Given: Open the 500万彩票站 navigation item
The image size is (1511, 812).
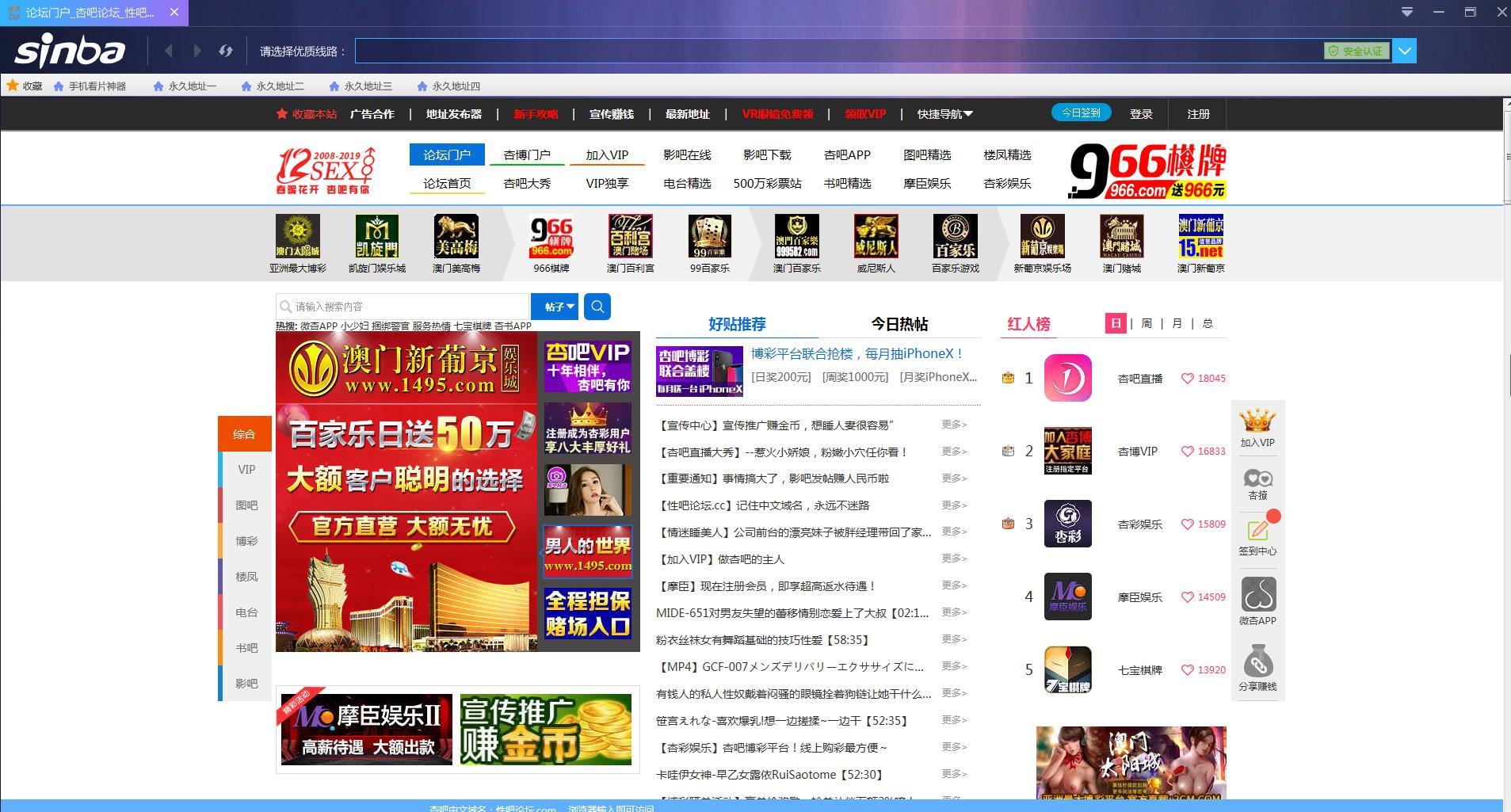Looking at the screenshot, I should [x=767, y=183].
